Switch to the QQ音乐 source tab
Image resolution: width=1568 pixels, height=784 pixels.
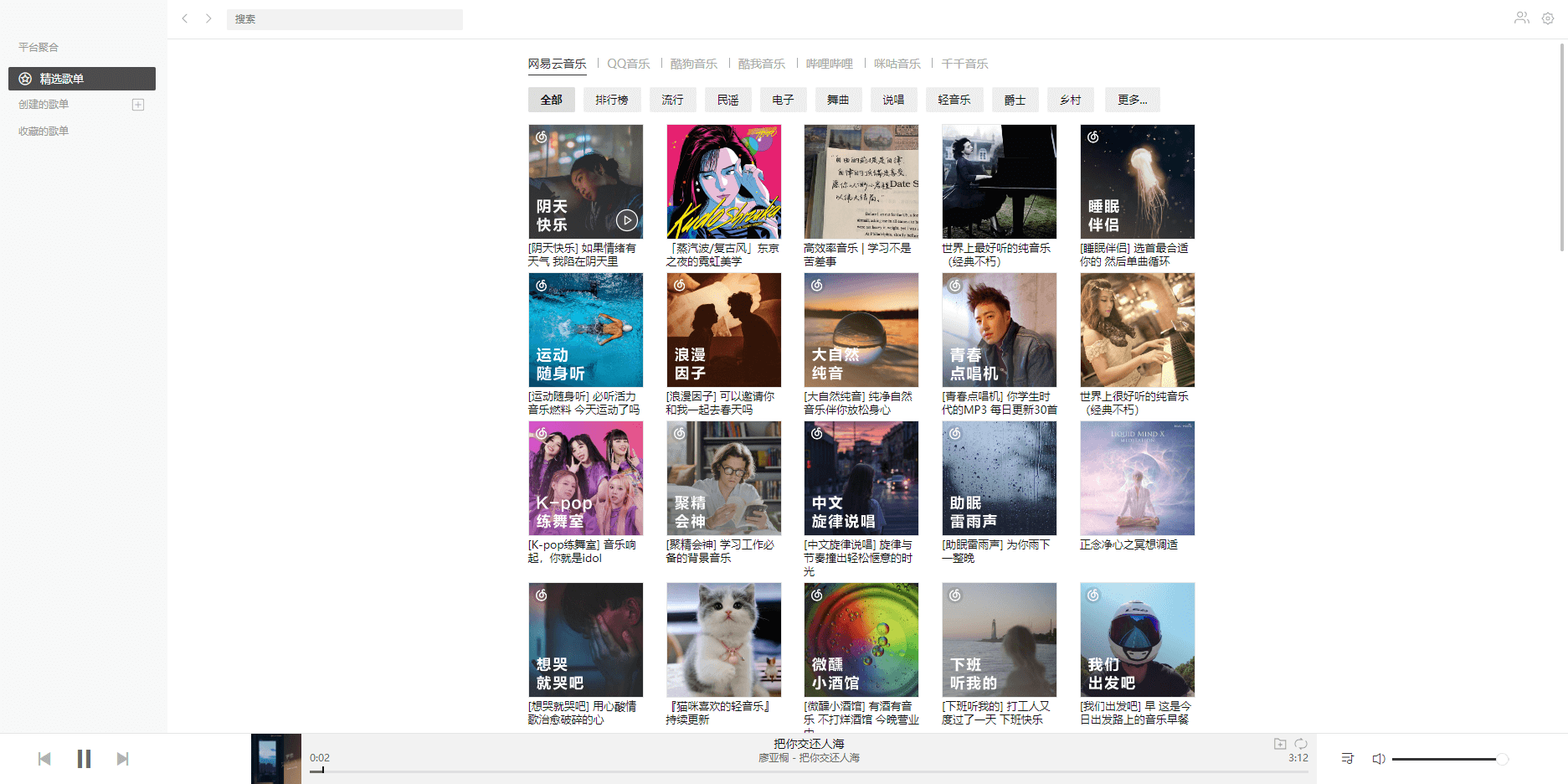point(628,64)
